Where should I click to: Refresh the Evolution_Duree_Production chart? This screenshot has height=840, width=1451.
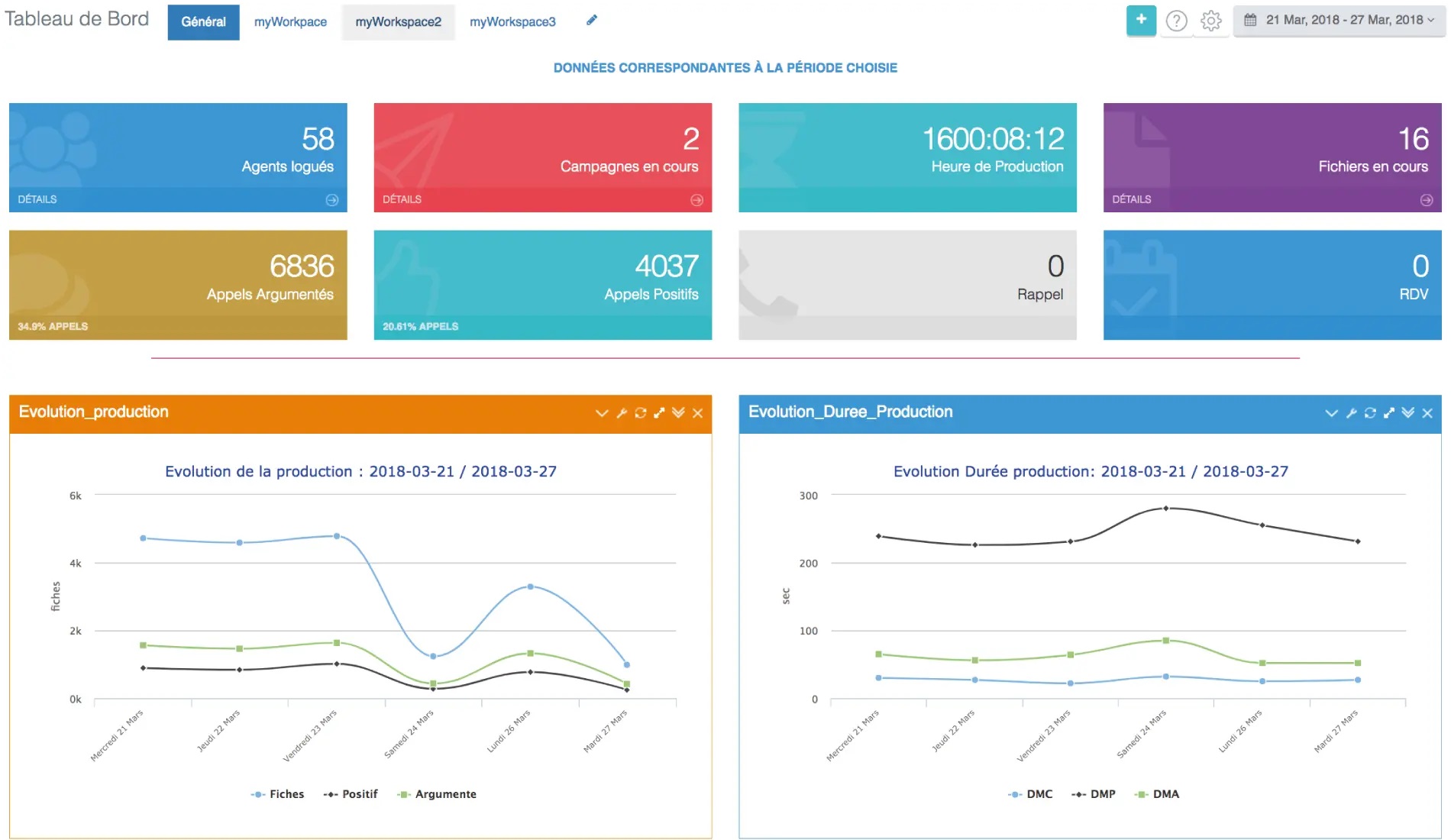[x=1369, y=413]
